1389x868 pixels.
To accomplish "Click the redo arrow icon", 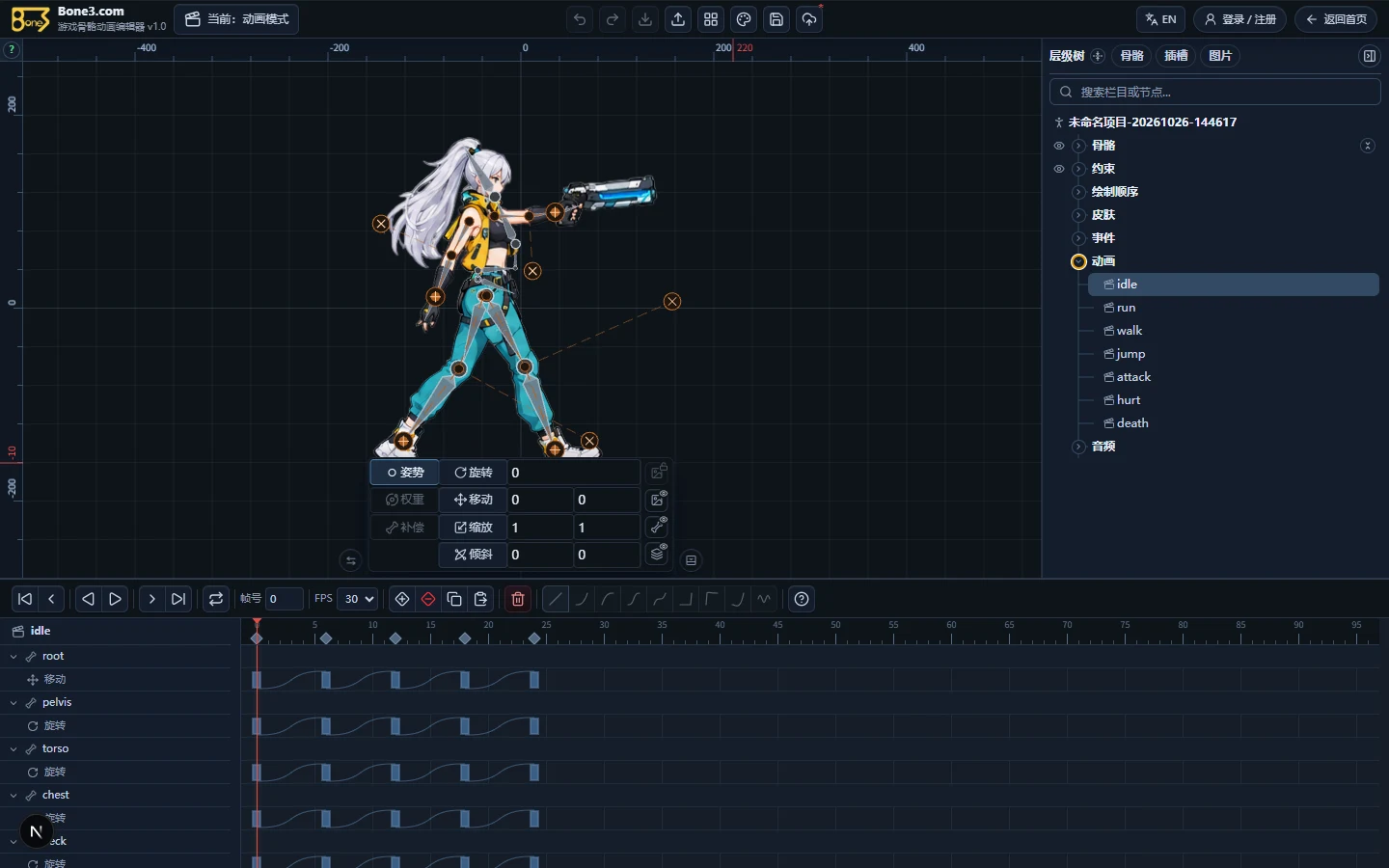I will pos(613,19).
